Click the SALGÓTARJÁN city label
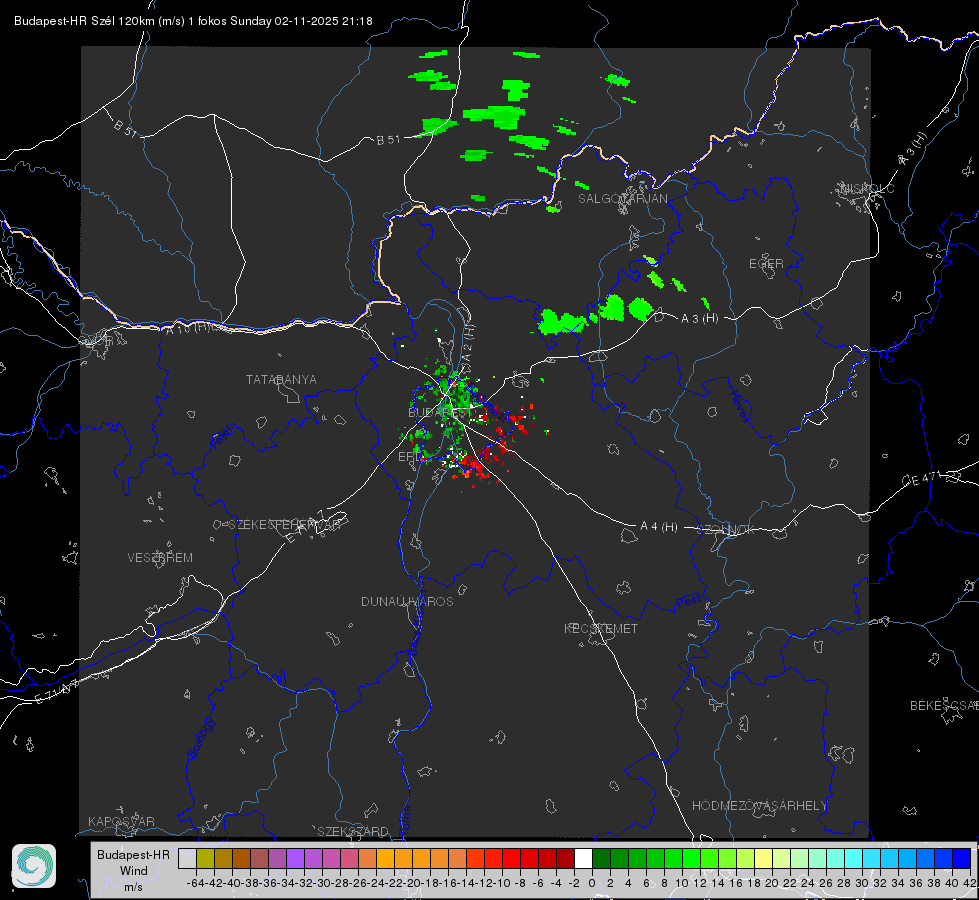 [622, 199]
